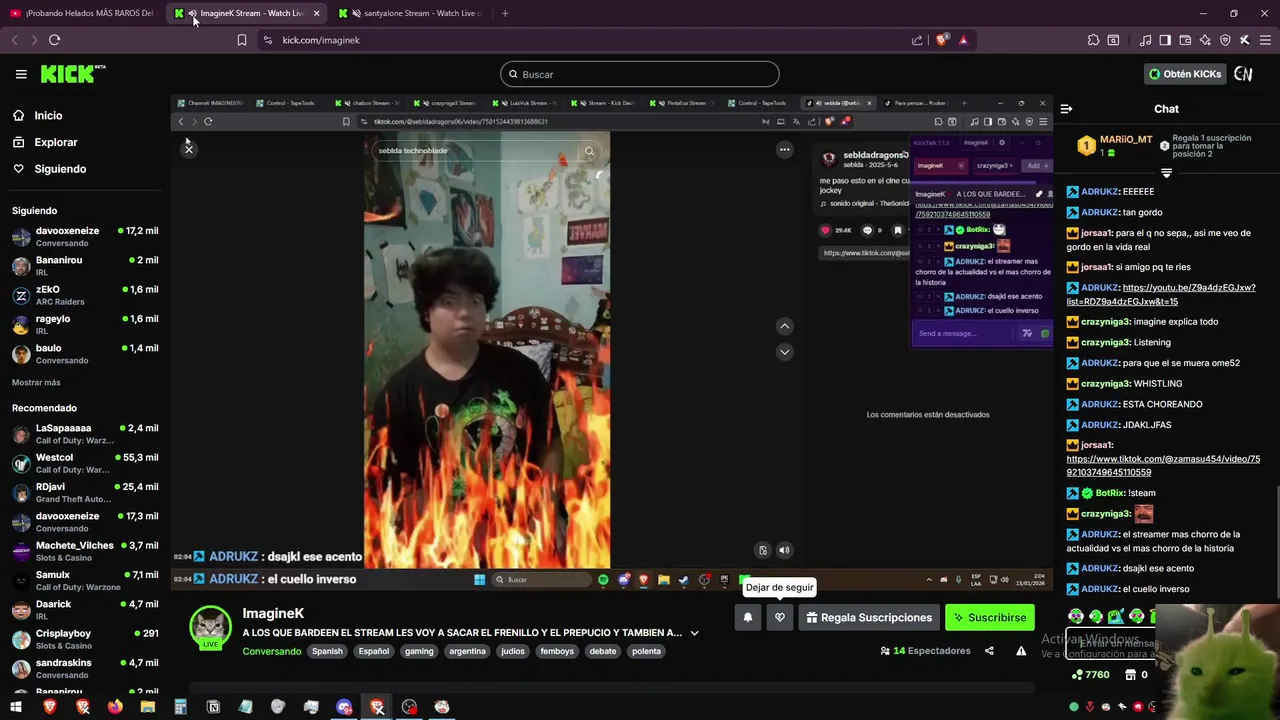The width and height of the screenshot is (1280, 720).
Task: Open the Windows Start button
Action: (x=17, y=707)
